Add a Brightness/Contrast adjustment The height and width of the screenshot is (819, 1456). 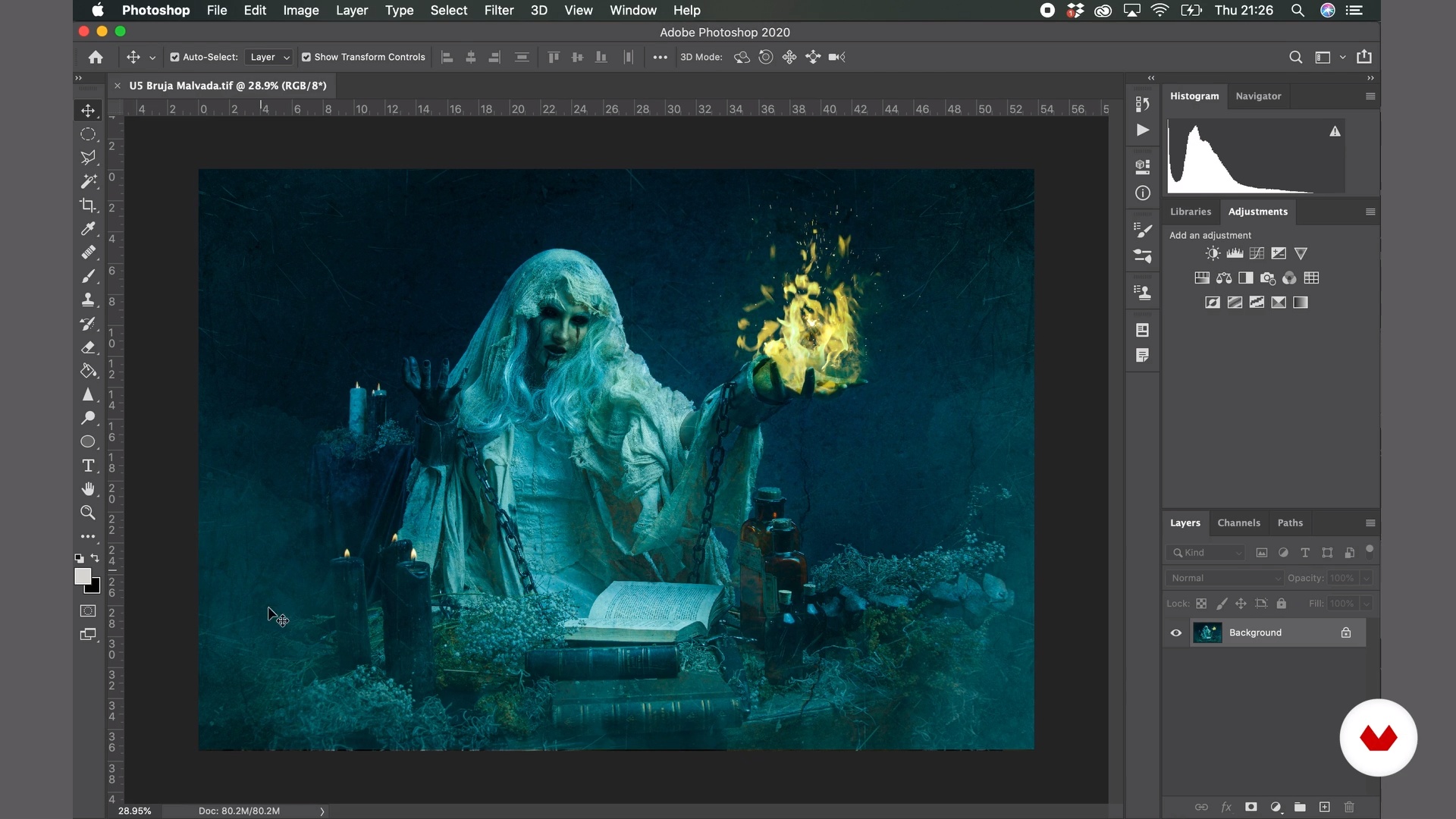pyautogui.click(x=1213, y=253)
